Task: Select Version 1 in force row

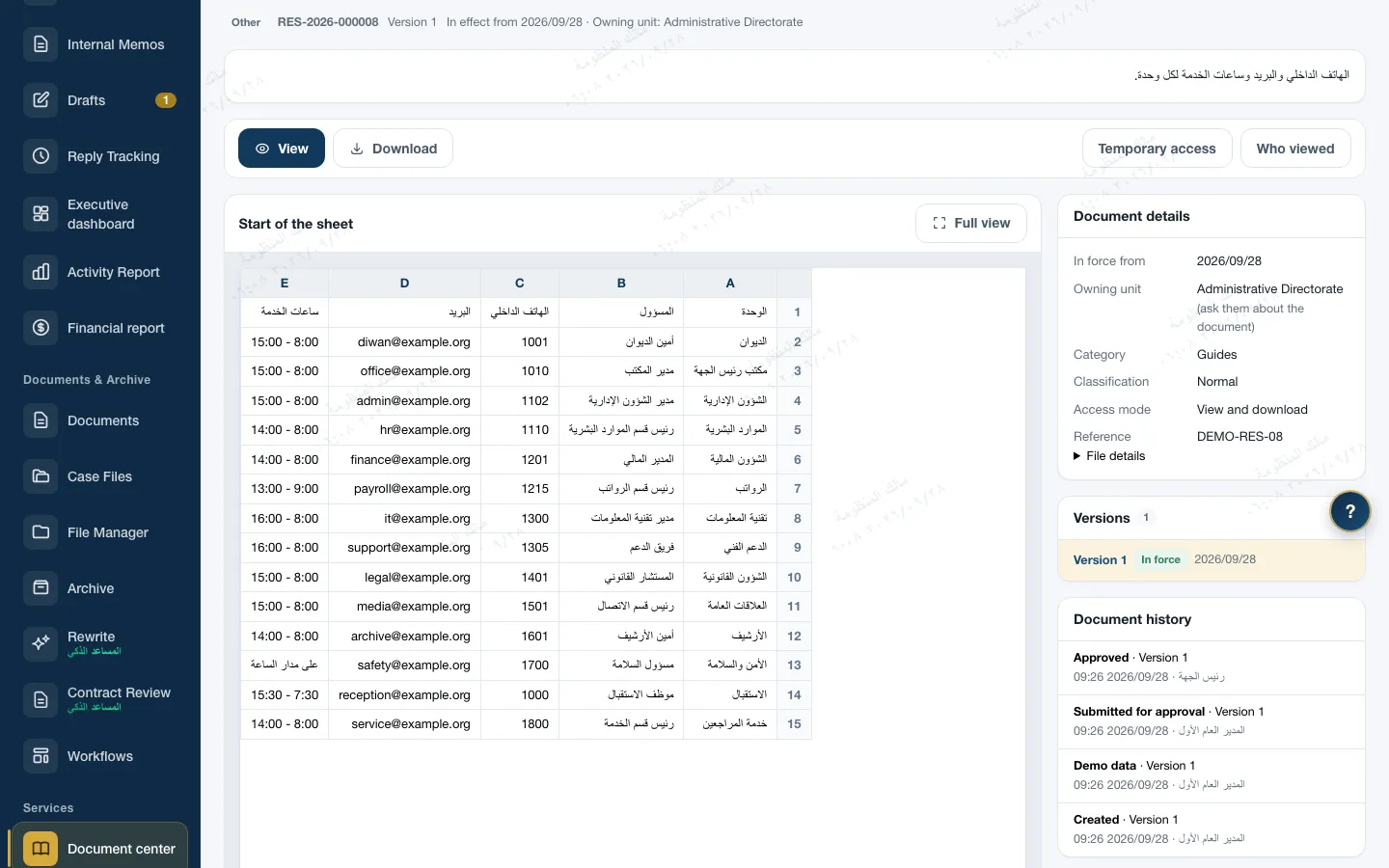Action: [x=1211, y=559]
